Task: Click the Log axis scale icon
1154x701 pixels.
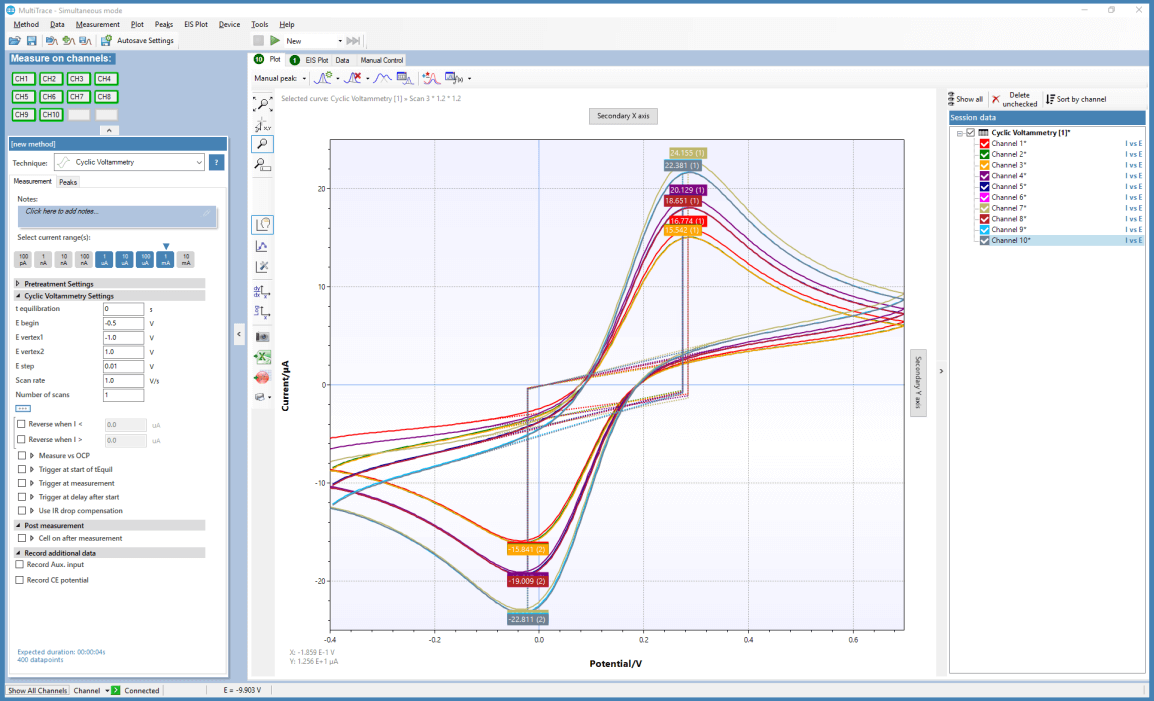Action: (262, 313)
